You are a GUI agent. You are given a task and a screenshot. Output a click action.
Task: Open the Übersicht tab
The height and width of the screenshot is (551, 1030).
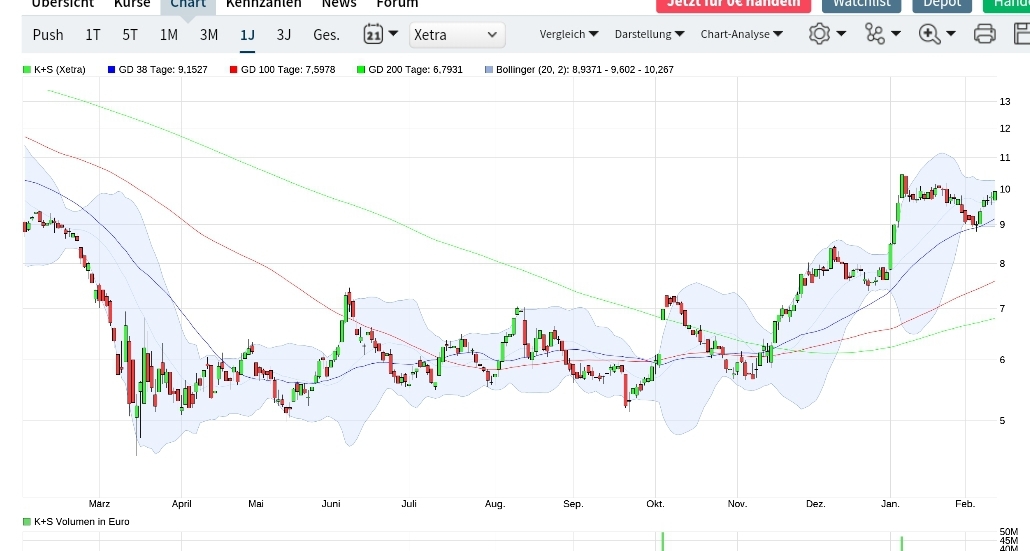(62, 4)
